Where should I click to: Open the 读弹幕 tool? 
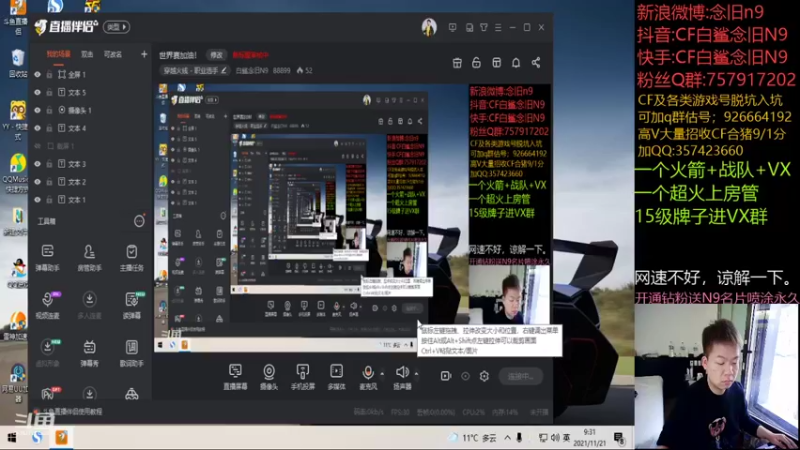point(132,305)
